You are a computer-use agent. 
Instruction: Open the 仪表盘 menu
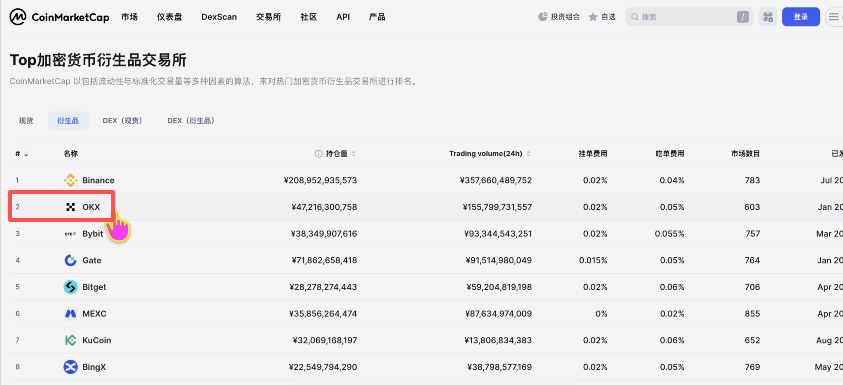point(169,17)
